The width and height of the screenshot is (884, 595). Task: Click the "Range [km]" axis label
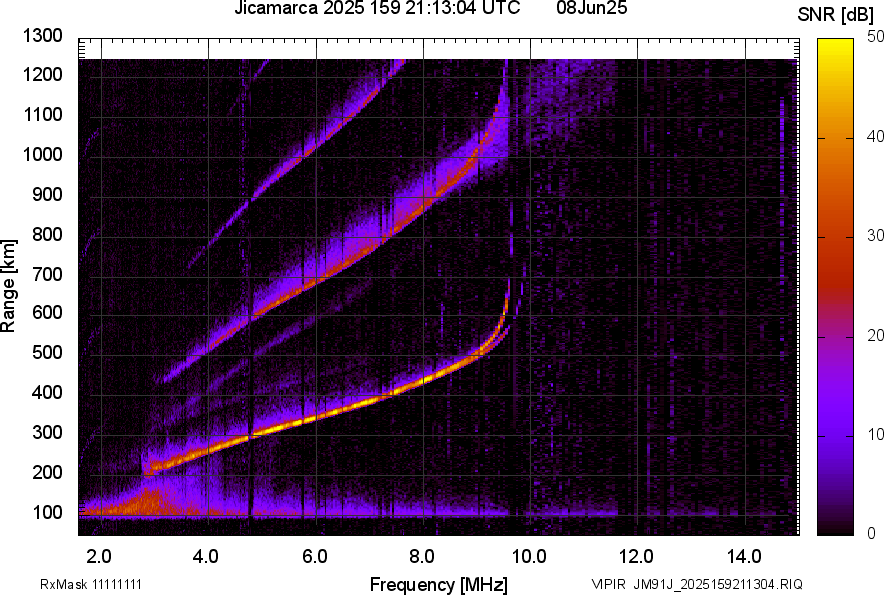coord(8,286)
